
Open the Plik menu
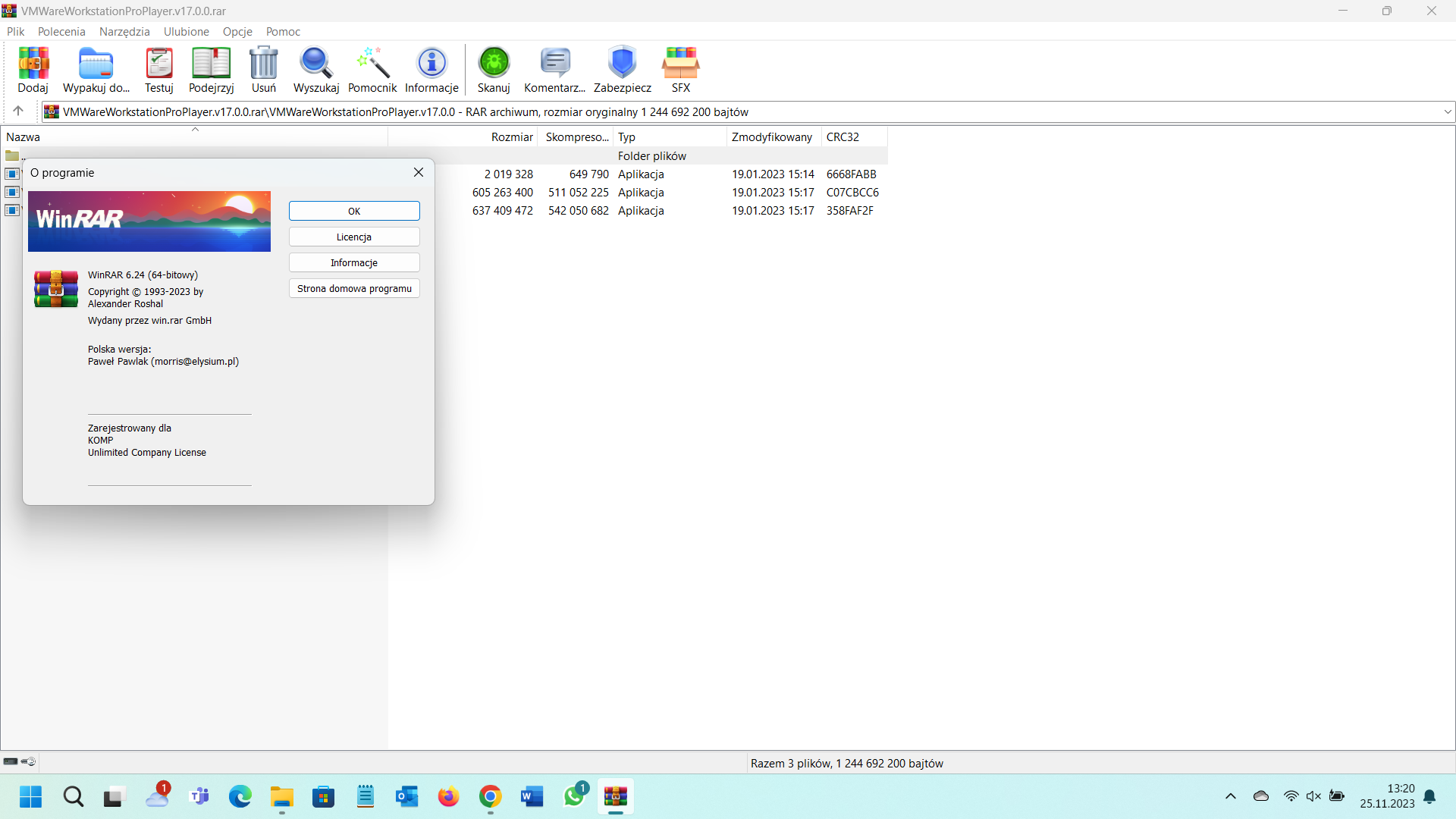[16, 31]
